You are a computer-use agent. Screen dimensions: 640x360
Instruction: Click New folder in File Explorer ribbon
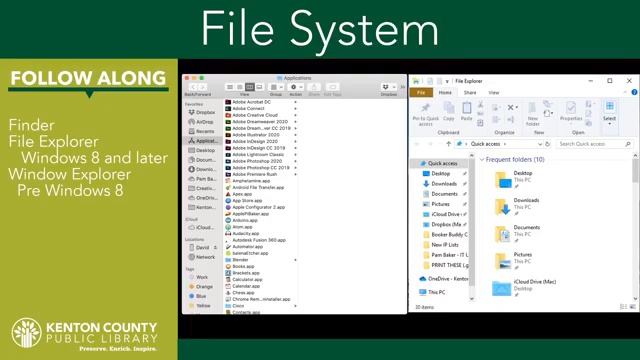[x=533, y=114]
